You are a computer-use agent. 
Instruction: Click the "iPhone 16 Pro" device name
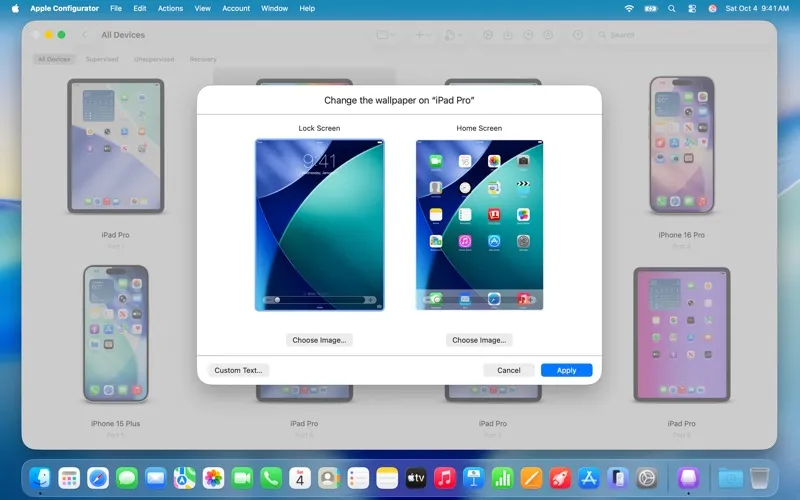[x=682, y=235]
